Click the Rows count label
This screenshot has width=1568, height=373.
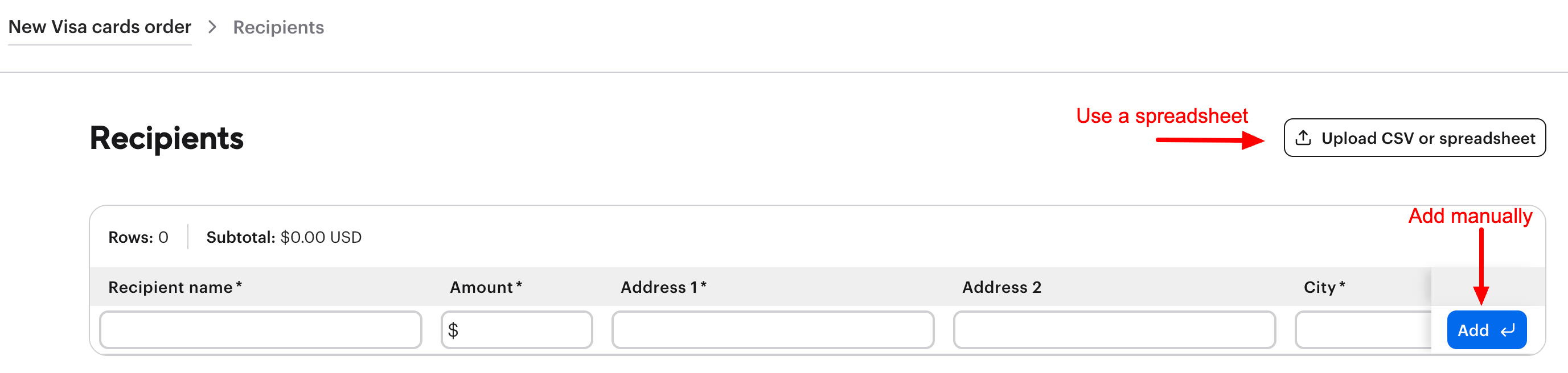(x=138, y=238)
